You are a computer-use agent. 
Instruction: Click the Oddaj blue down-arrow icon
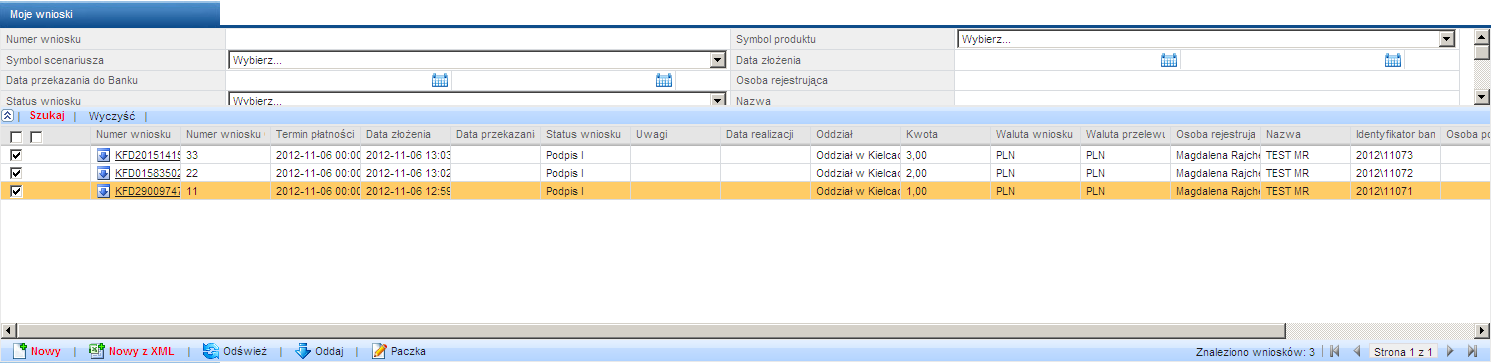point(303,351)
